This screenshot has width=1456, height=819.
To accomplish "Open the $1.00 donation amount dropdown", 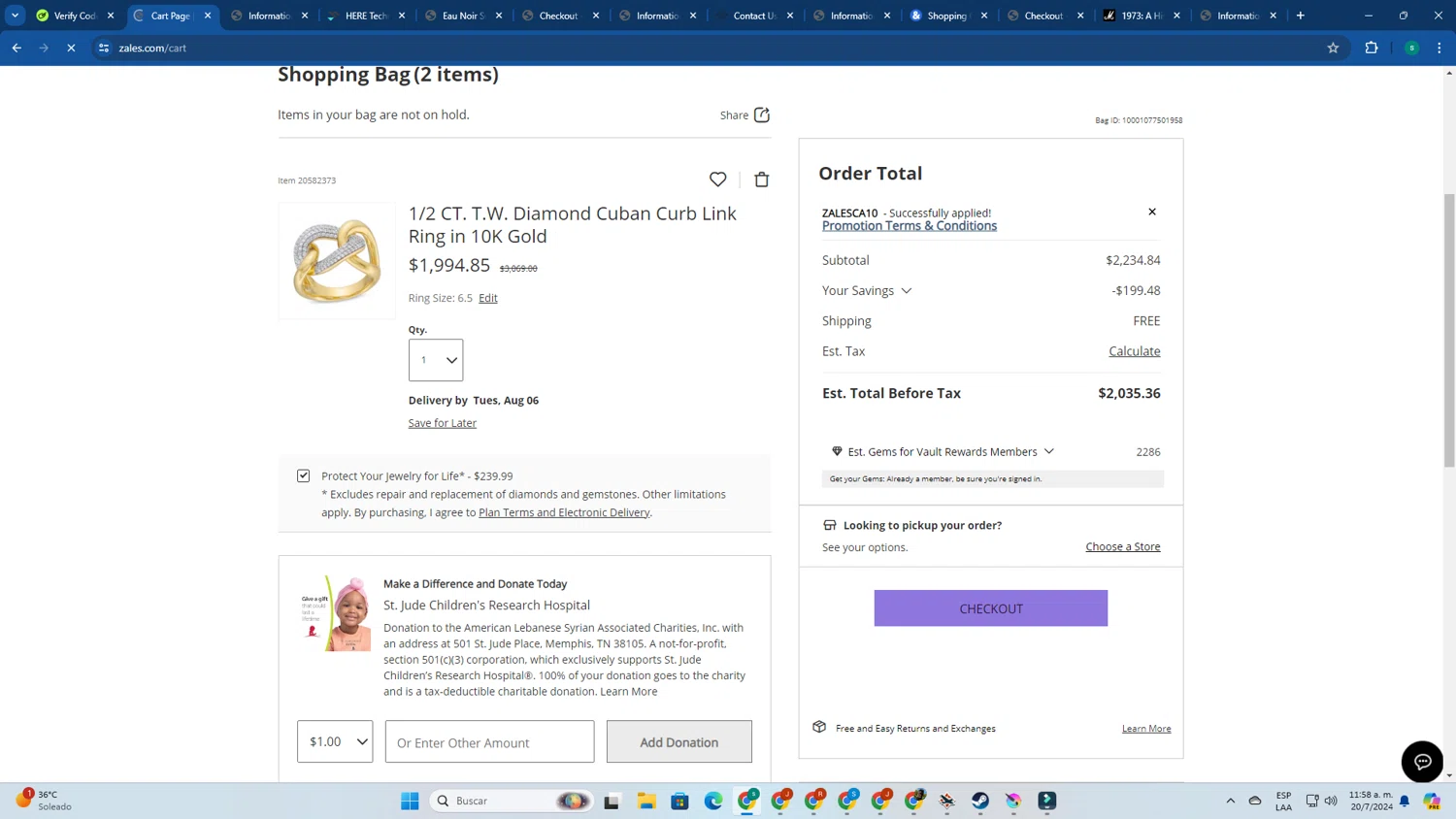I will coord(335,741).
